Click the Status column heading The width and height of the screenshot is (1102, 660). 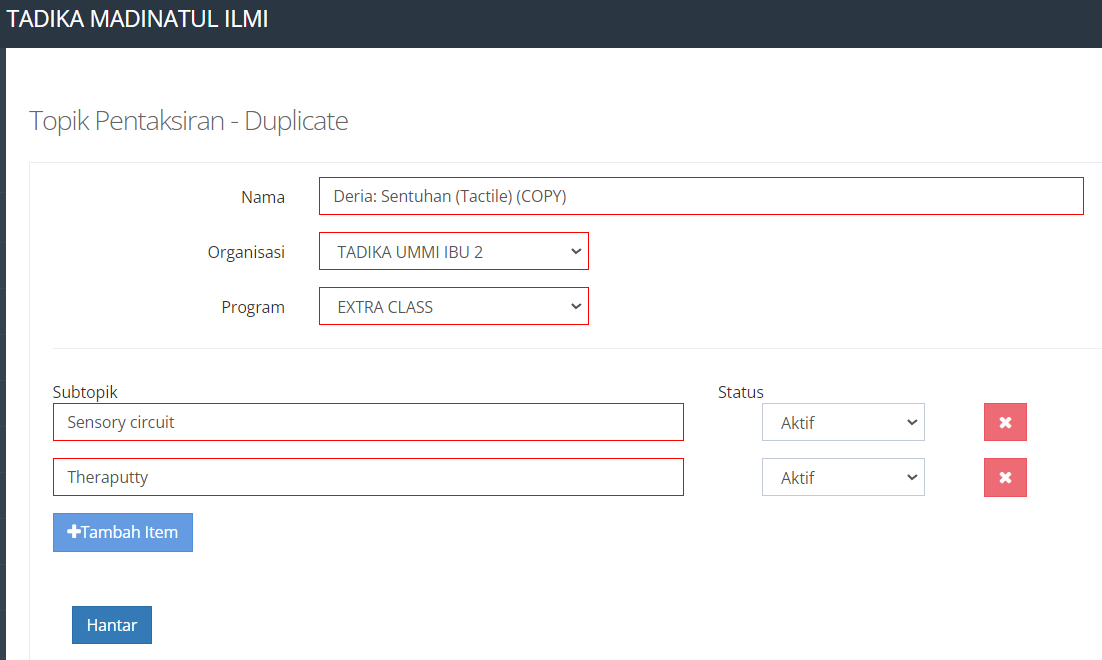point(741,392)
